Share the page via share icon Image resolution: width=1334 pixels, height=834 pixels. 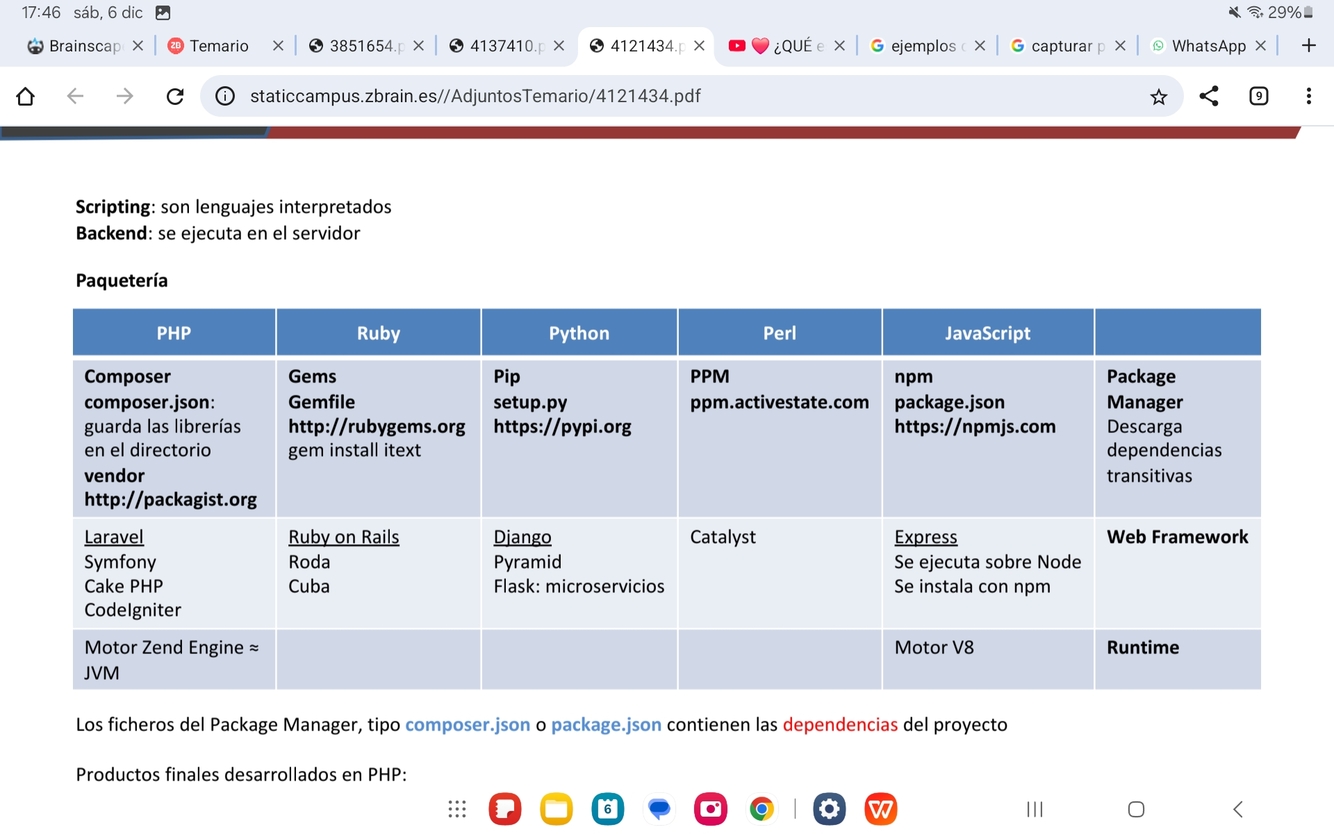[x=1209, y=96]
